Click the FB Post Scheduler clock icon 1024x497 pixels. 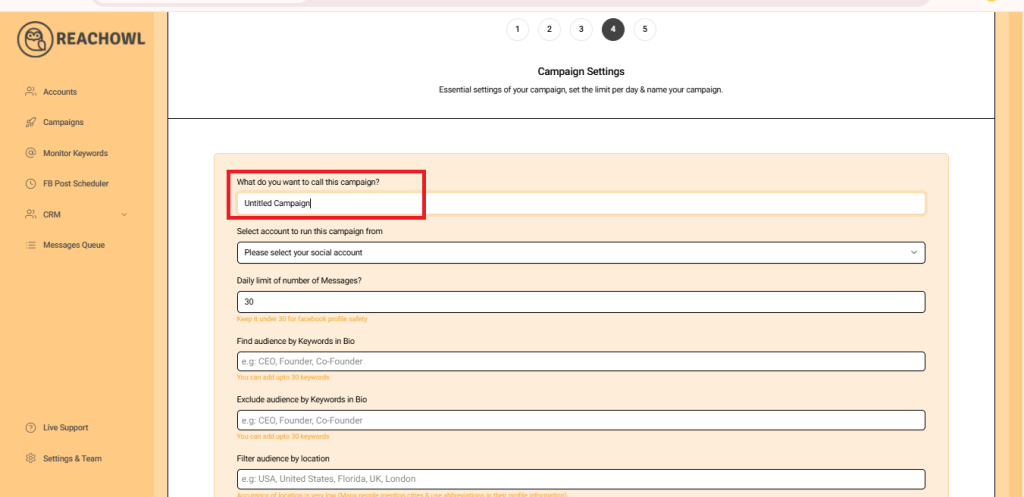[x=31, y=184]
